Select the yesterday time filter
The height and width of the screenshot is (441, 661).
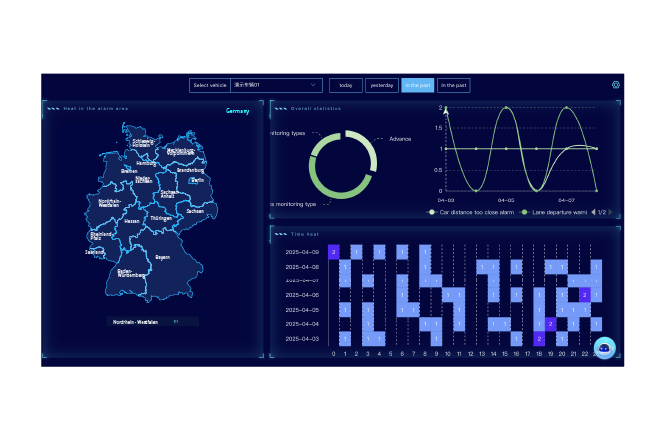381,85
